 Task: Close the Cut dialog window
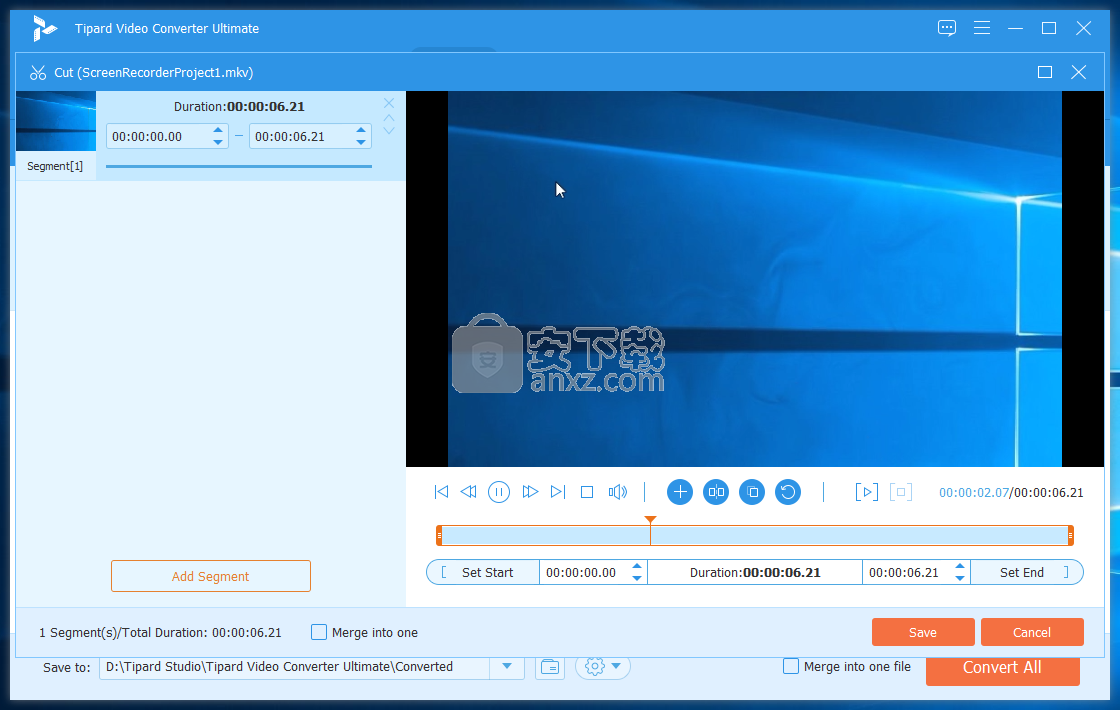[1079, 72]
